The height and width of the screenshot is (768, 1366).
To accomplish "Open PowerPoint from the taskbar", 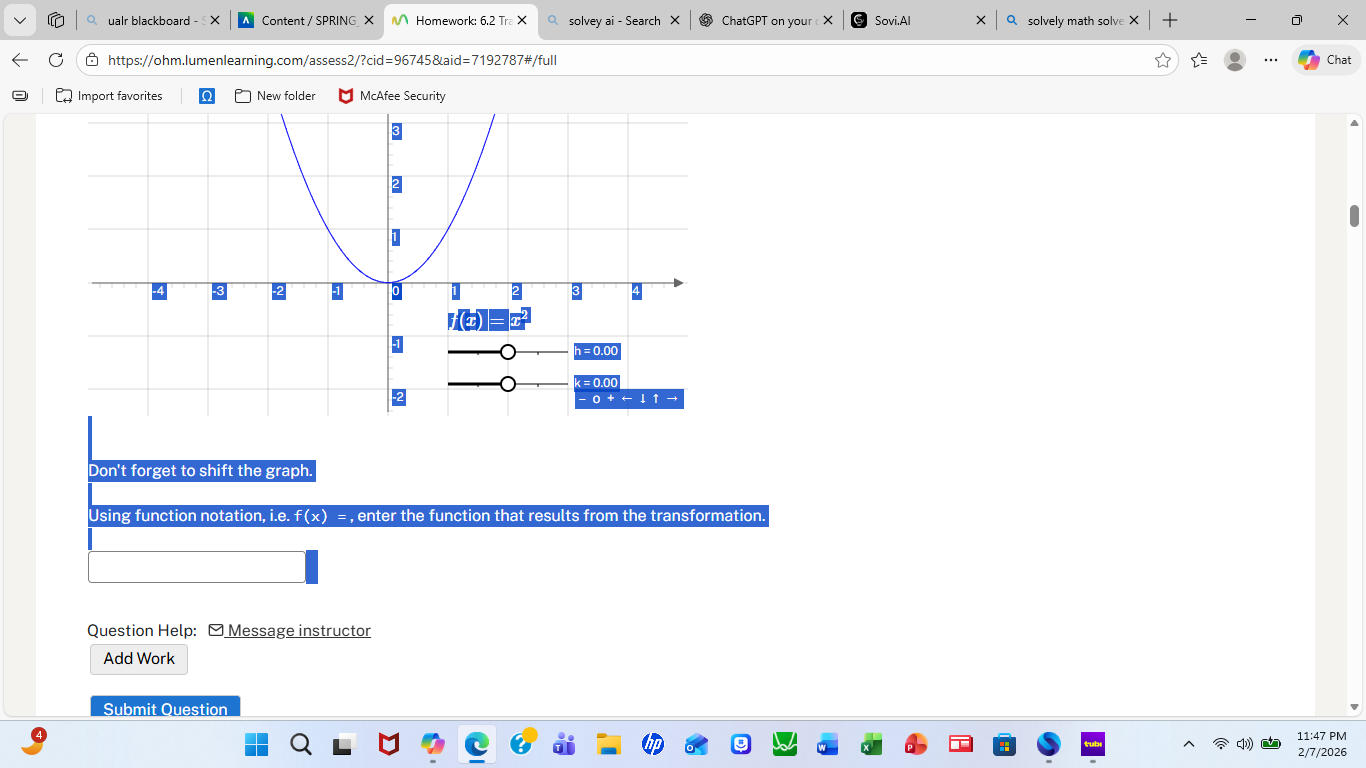I will coord(917,744).
